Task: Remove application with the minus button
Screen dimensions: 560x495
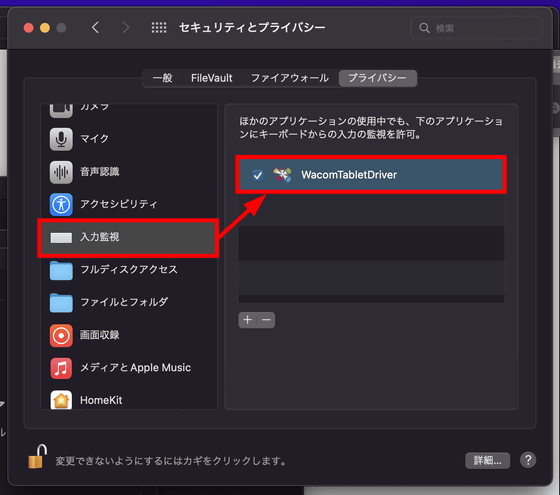Action: 266,320
